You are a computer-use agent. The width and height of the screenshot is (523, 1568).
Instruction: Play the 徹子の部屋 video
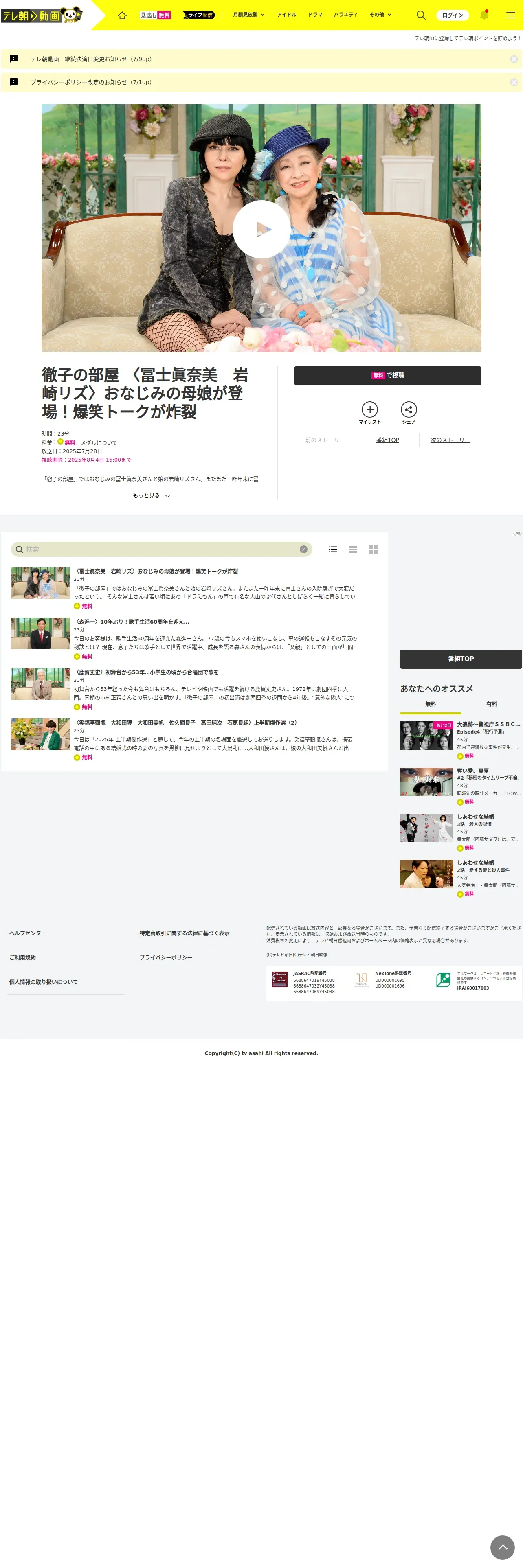point(261,229)
